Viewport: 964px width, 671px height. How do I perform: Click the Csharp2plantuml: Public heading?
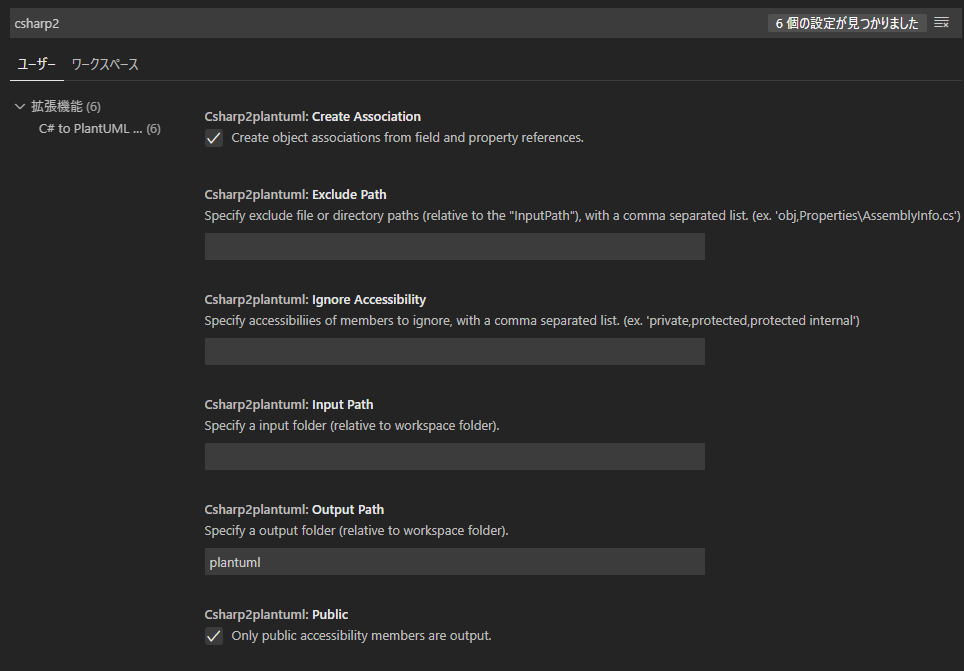pos(276,614)
